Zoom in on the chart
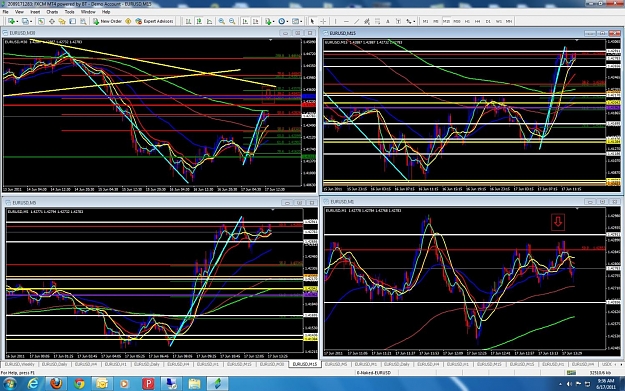The height and width of the screenshot is (391, 625). [x=222, y=21]
